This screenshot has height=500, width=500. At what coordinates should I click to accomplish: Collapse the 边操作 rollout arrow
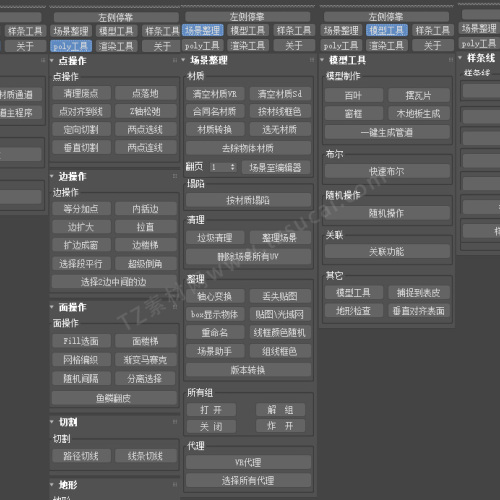point(52,176)
